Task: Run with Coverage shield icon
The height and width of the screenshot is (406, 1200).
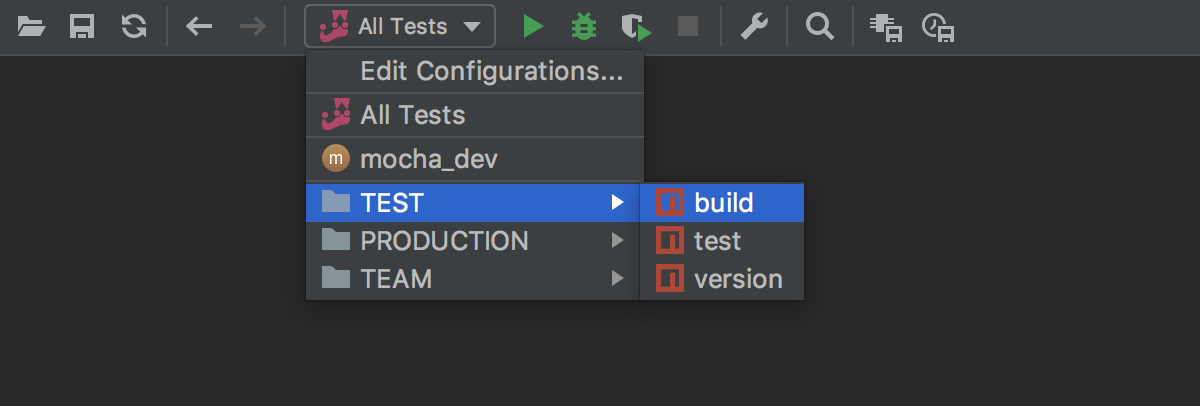Action: (x=635, y=26)
